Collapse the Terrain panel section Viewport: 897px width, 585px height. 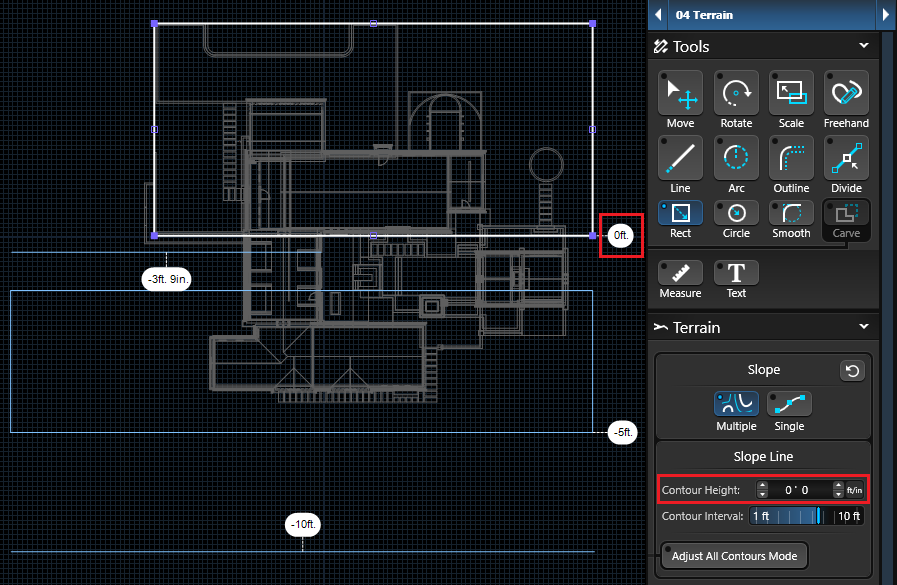click(x=864, y=327)
